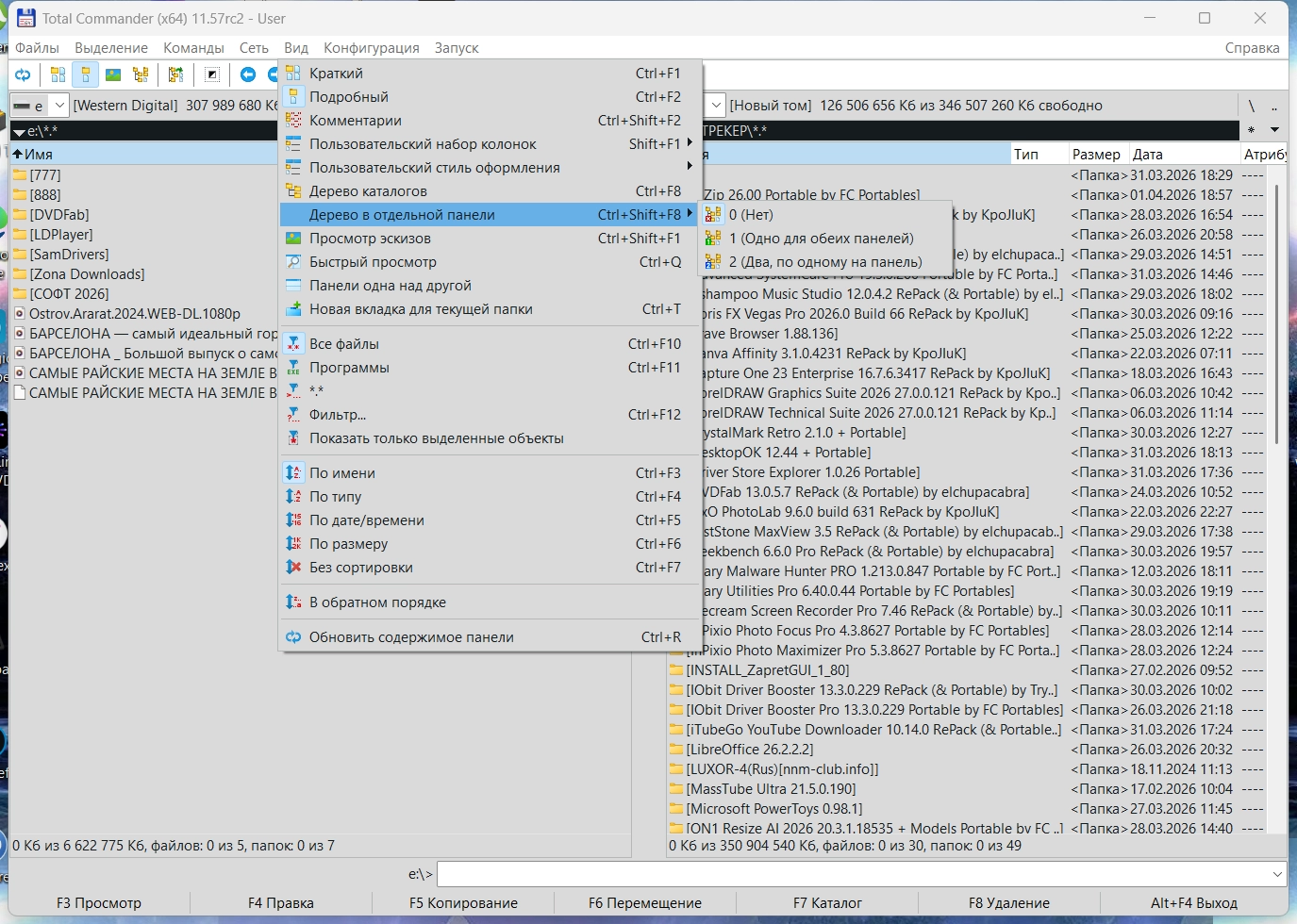Open the left panel directory history triangle
The width and height of the screenshot is (1297, 924).
pyautogui.click(x=19, y=132)
